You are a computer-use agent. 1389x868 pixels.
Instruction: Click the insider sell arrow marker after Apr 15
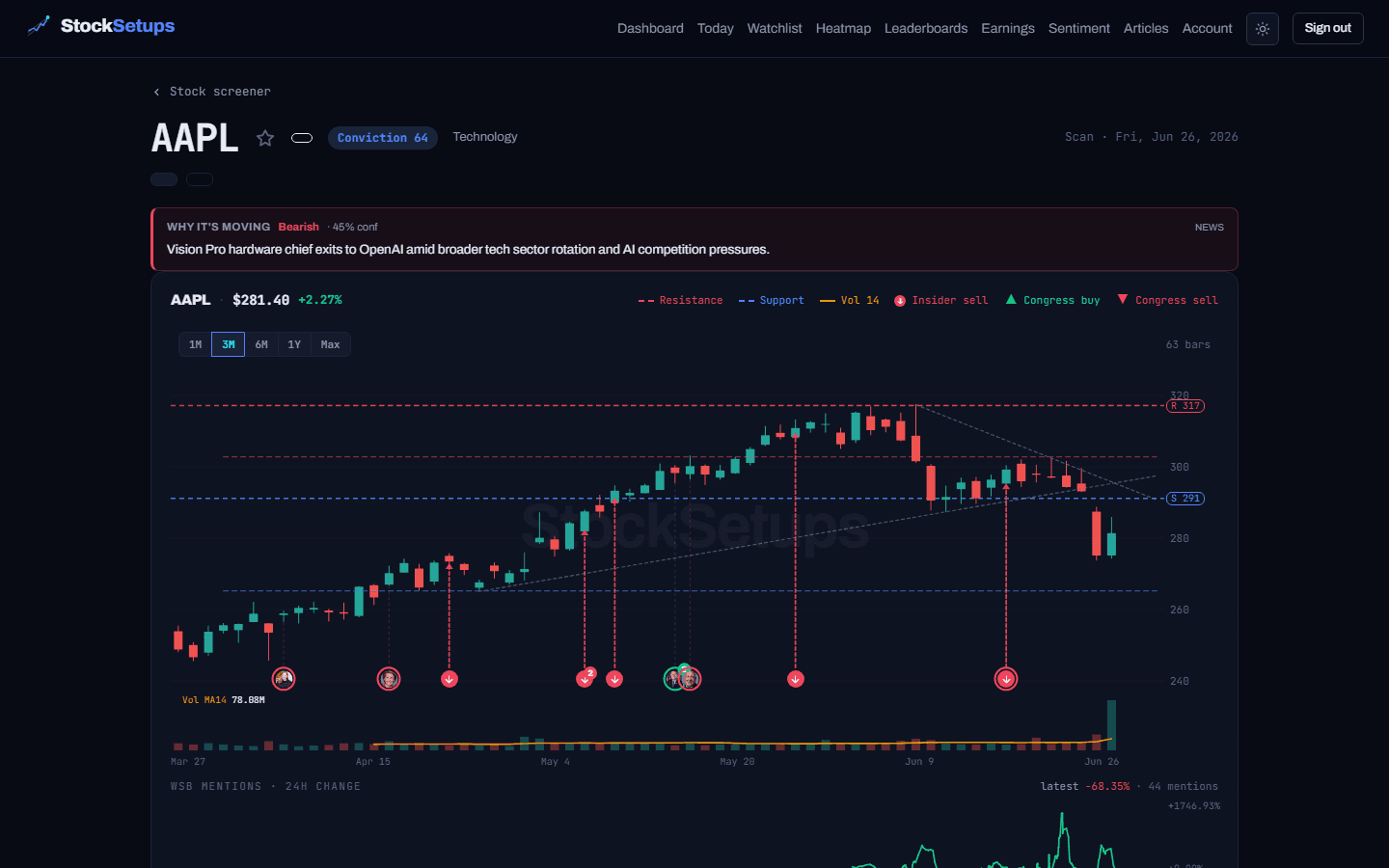click(x=449, y=679)
